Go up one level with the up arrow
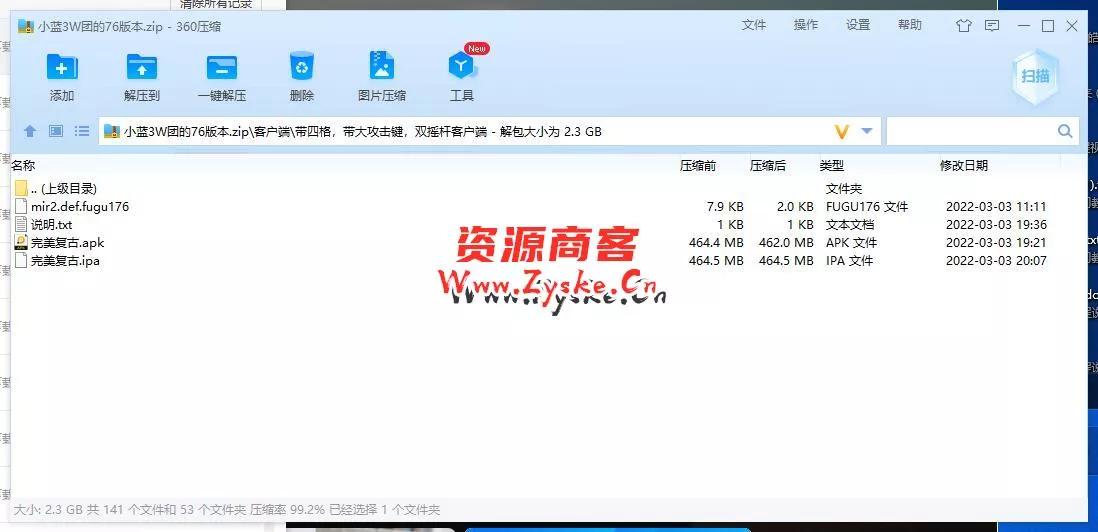1098x532 pixels. point(30,131)
